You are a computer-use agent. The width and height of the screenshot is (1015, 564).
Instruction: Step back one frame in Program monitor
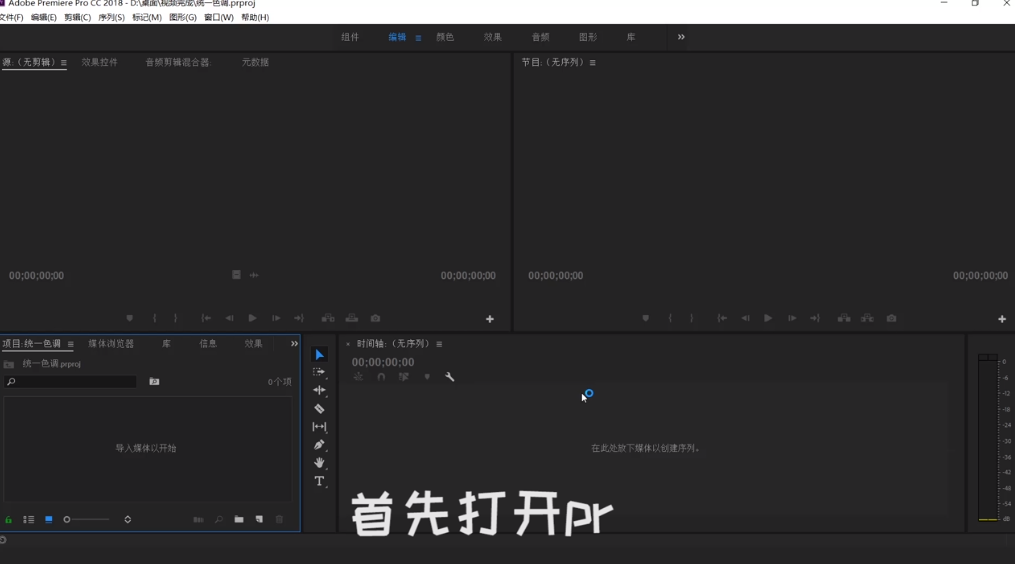coord(745,318)
